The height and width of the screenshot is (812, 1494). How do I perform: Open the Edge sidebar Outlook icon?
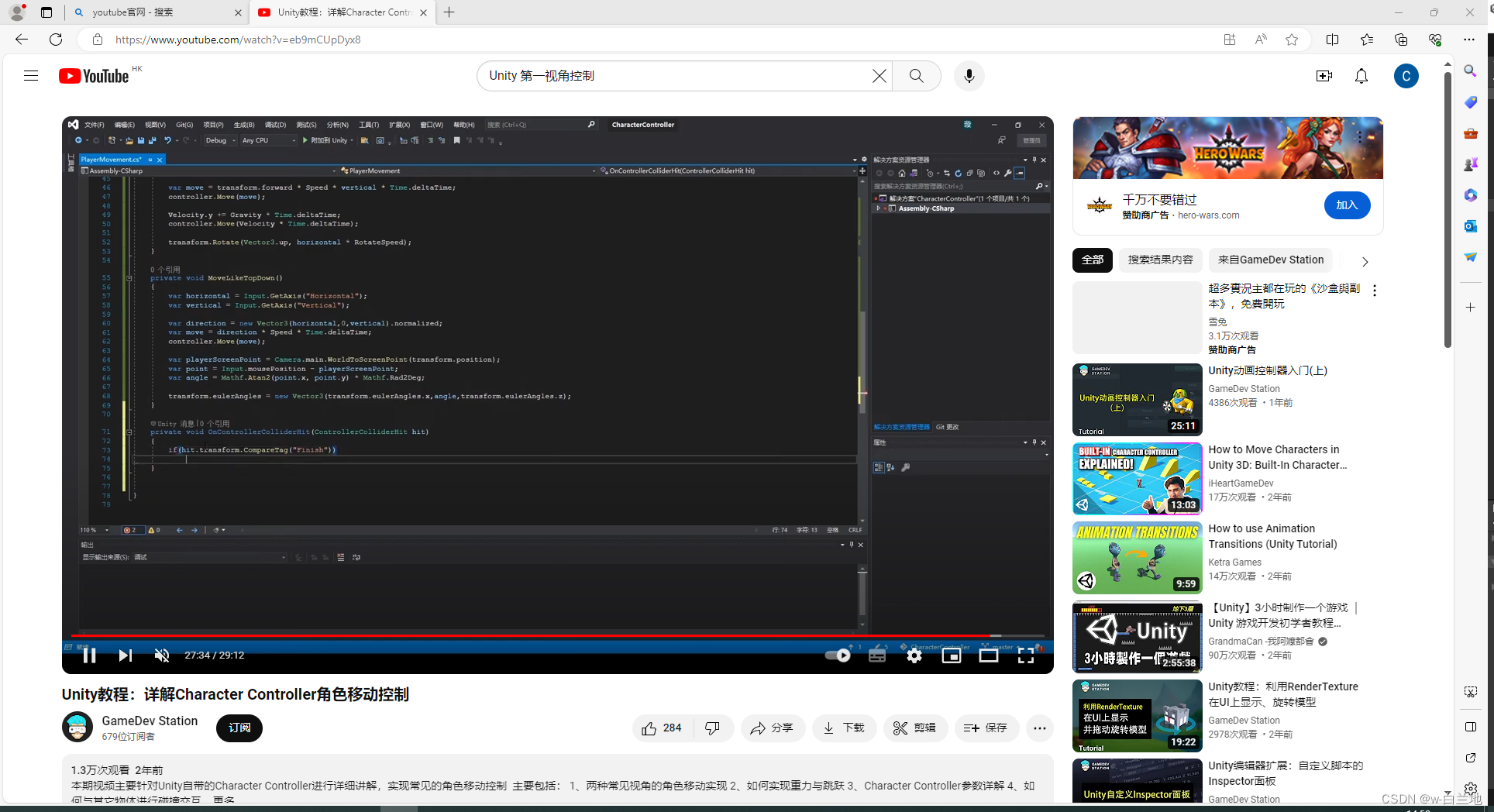click(x=1470, y=226)
